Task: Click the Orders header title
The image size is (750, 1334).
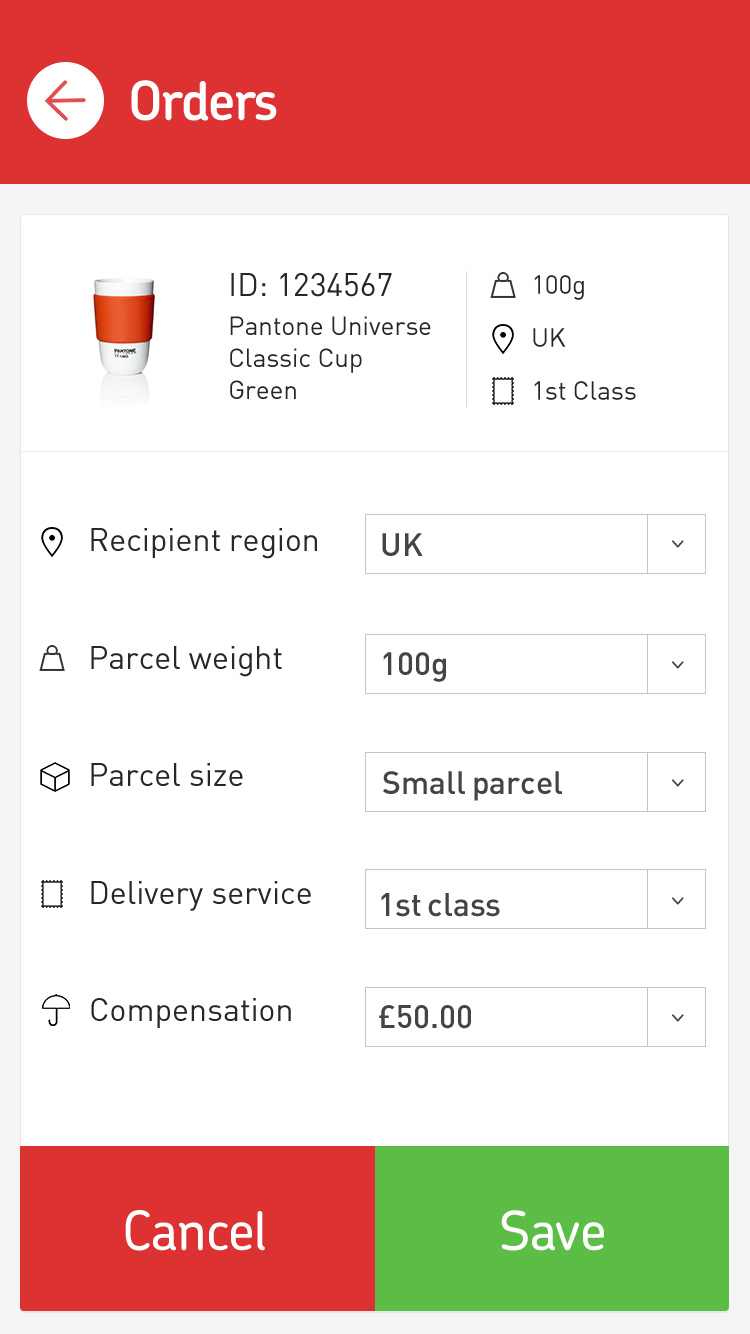Action: coord(203,101)
